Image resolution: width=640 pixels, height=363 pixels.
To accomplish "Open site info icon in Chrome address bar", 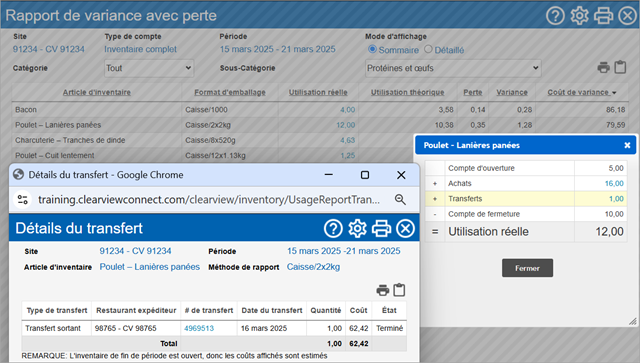I will point(22,200).
